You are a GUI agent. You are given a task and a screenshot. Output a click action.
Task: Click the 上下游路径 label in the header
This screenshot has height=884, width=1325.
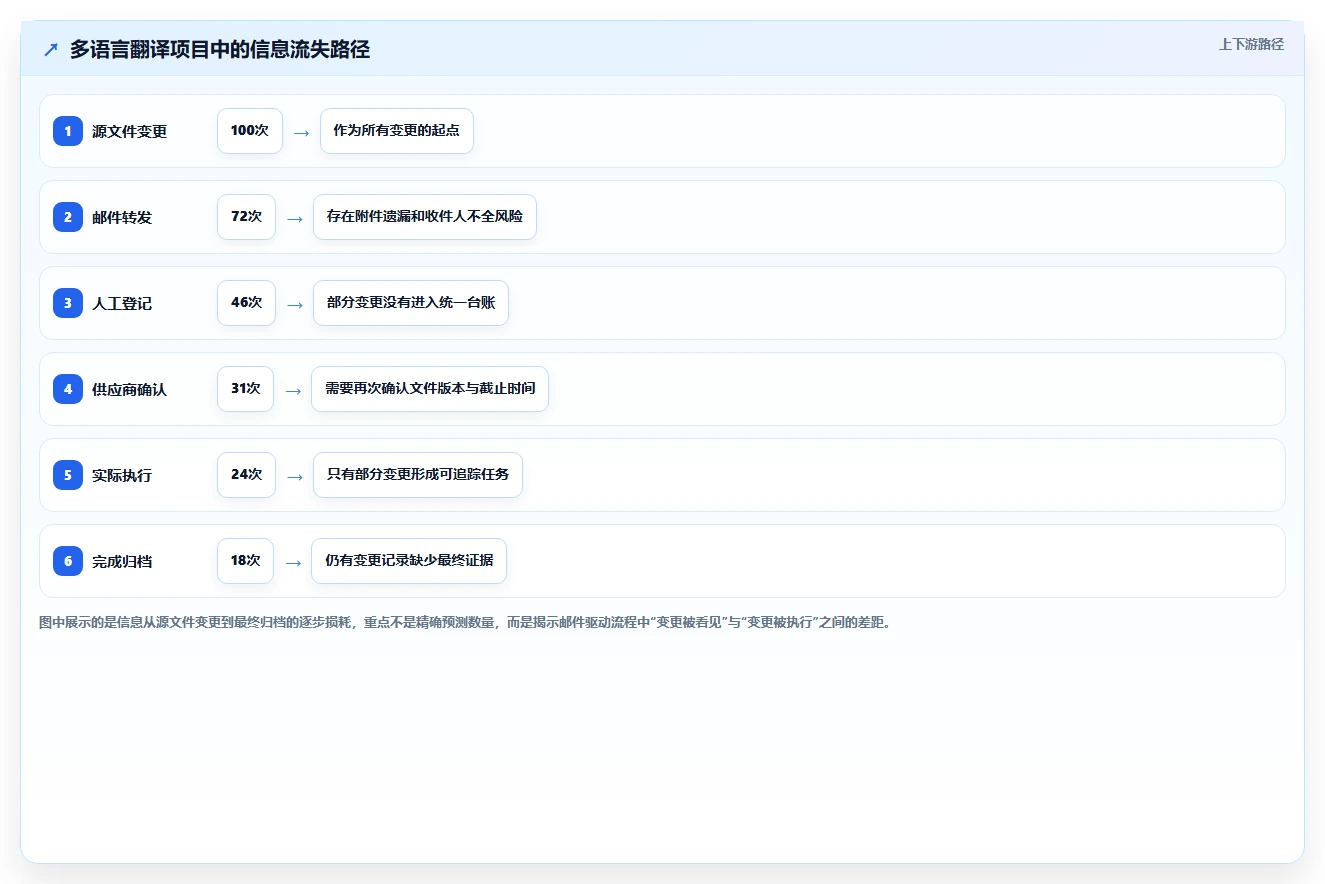click(x=1251, y=44)
